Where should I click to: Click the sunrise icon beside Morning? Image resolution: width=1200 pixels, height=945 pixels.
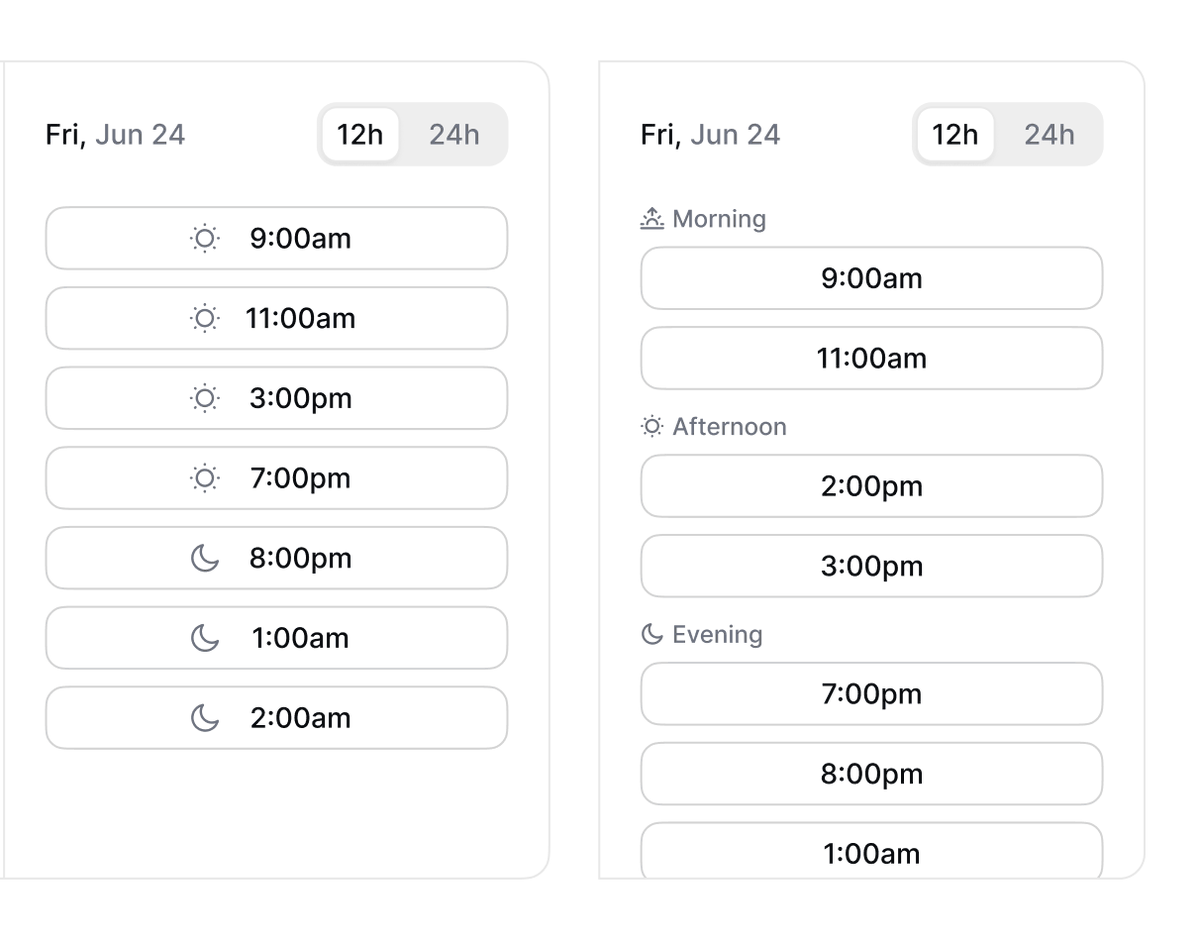pyautogui.click(x=652, y=218)
